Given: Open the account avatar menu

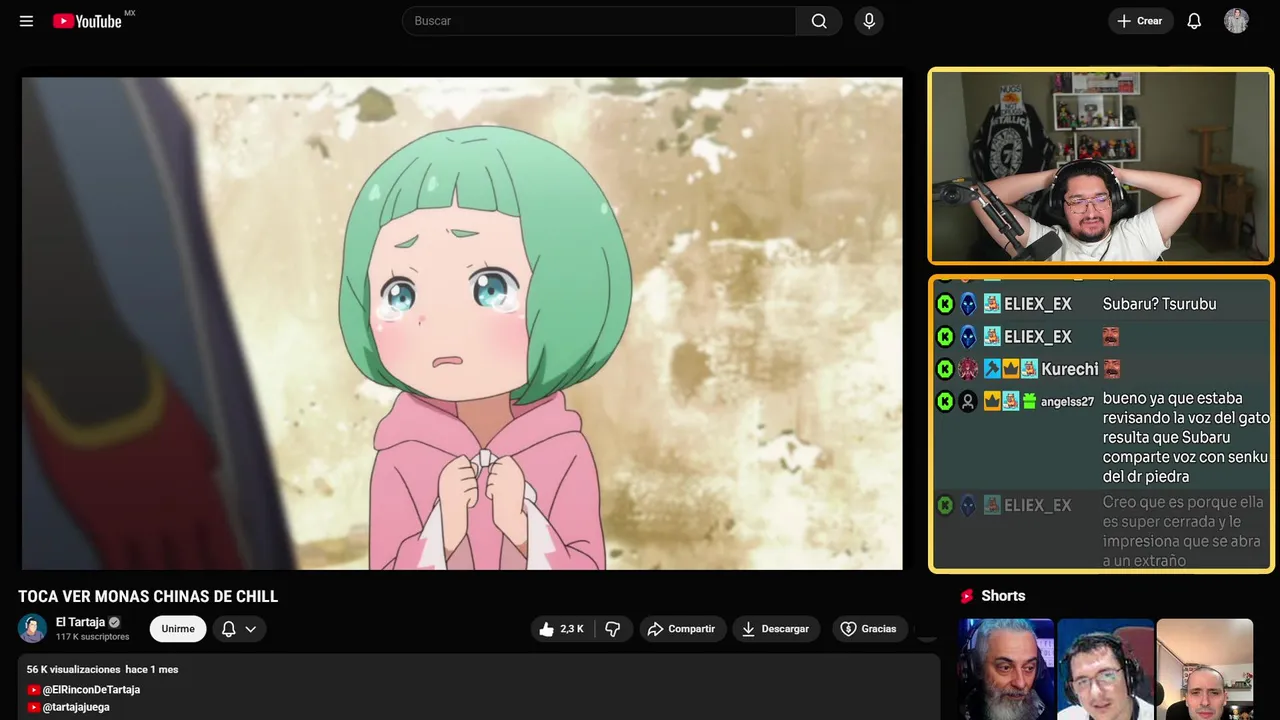Looking at the screenshot, I should (1236, 21).
